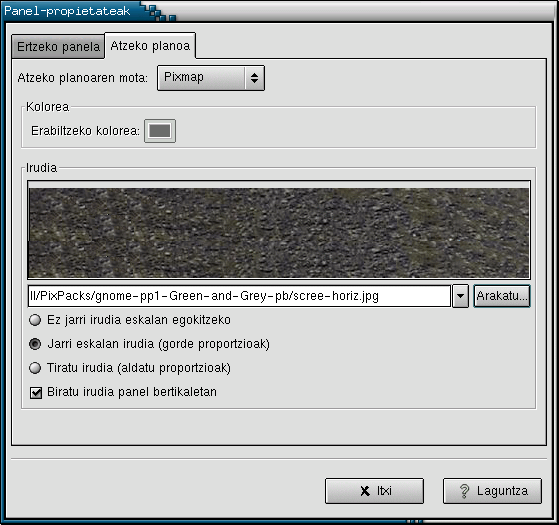The width and height of the screenshot is (559, 525).
Task: Open help via the Laguntza button
Action: (x=492, y=491)
